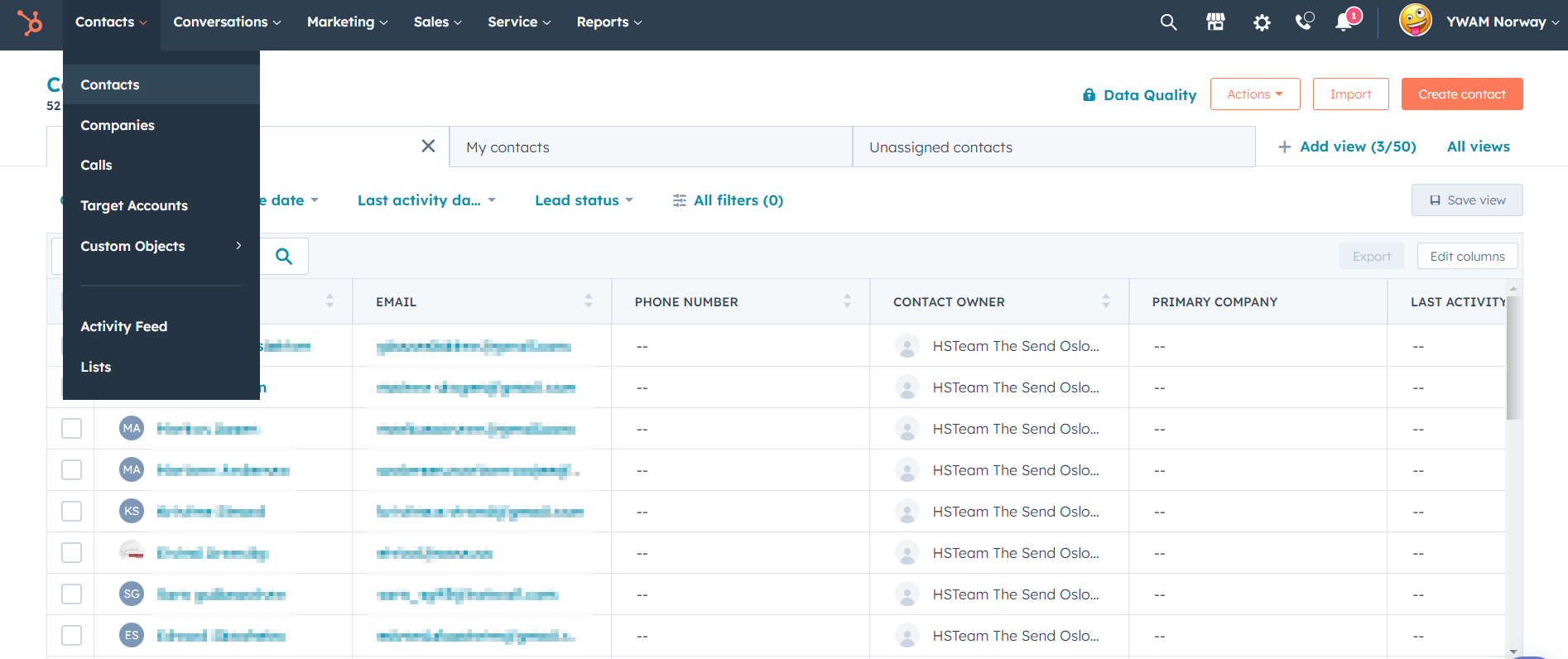
Task: Click the Save view button
Action: coord(1467,200)
